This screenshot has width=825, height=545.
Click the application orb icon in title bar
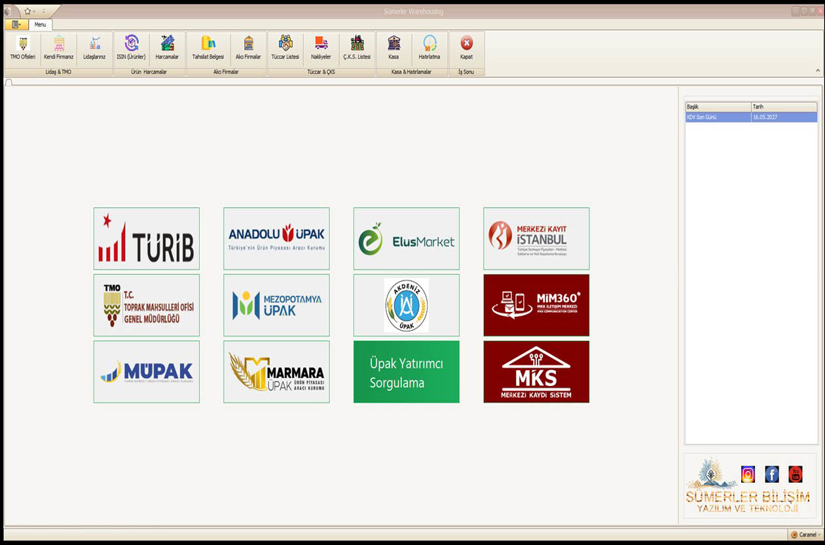point(8,11)
